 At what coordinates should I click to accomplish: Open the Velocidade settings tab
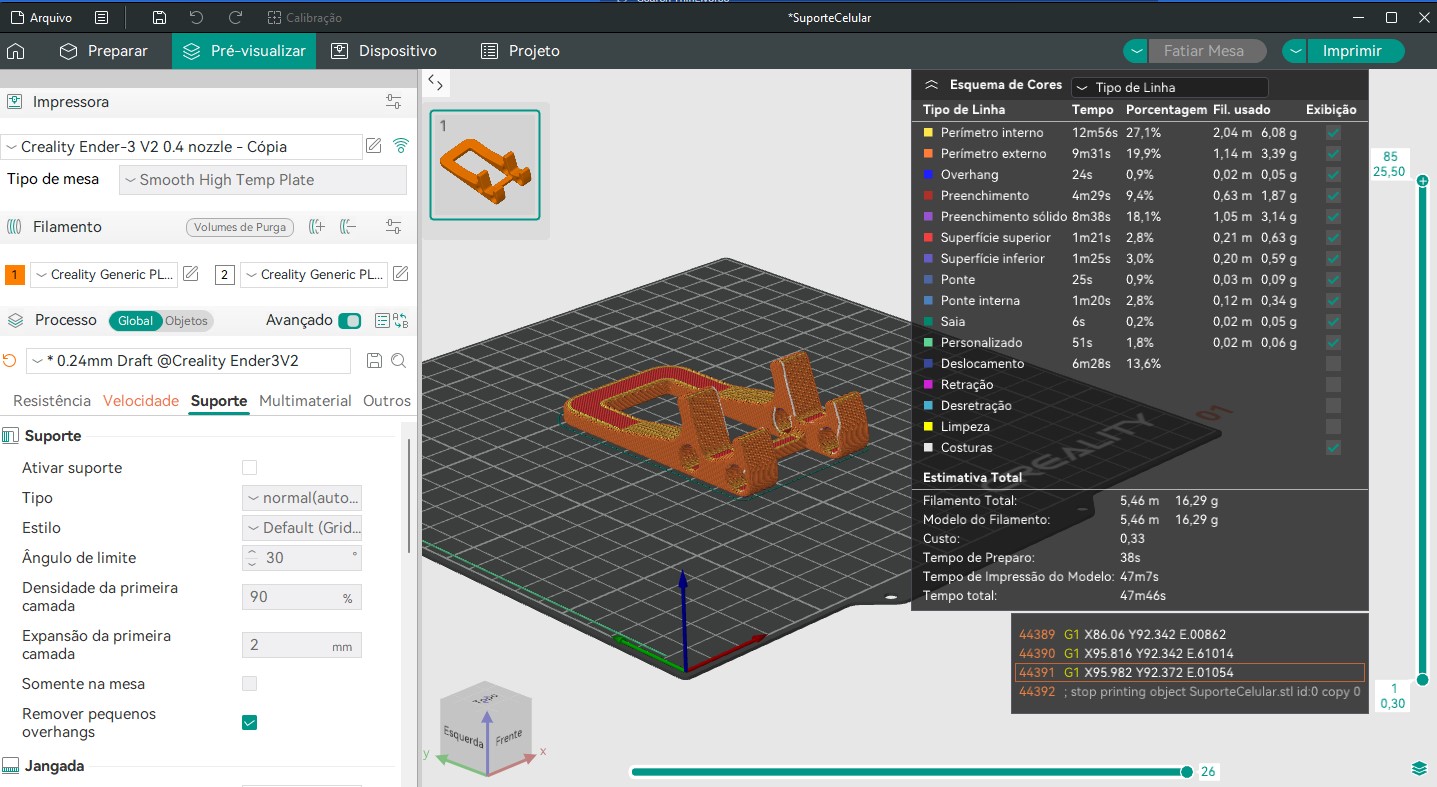click(141, 401)
